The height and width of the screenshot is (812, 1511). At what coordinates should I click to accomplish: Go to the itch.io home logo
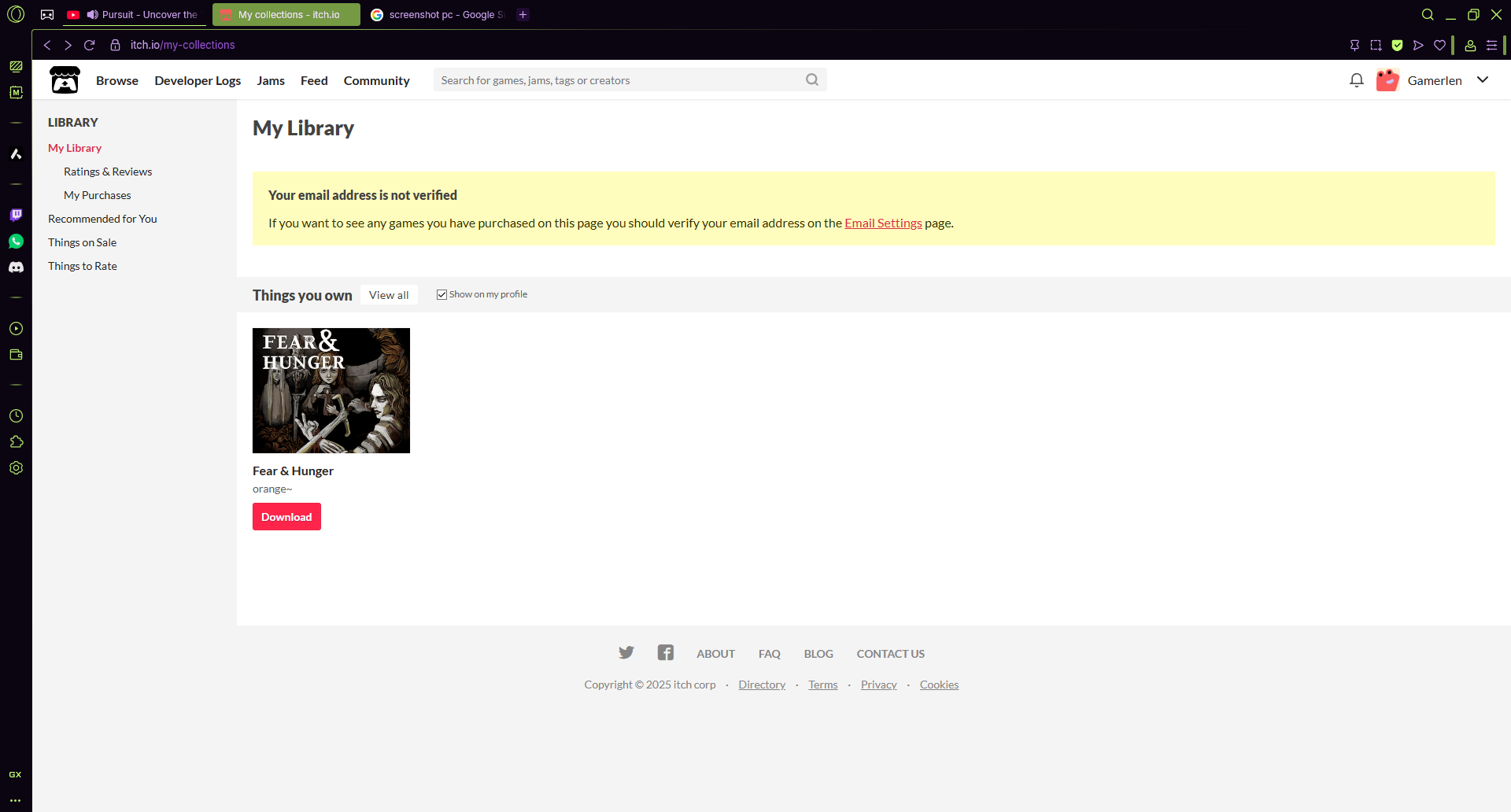(x=65, y=79)
